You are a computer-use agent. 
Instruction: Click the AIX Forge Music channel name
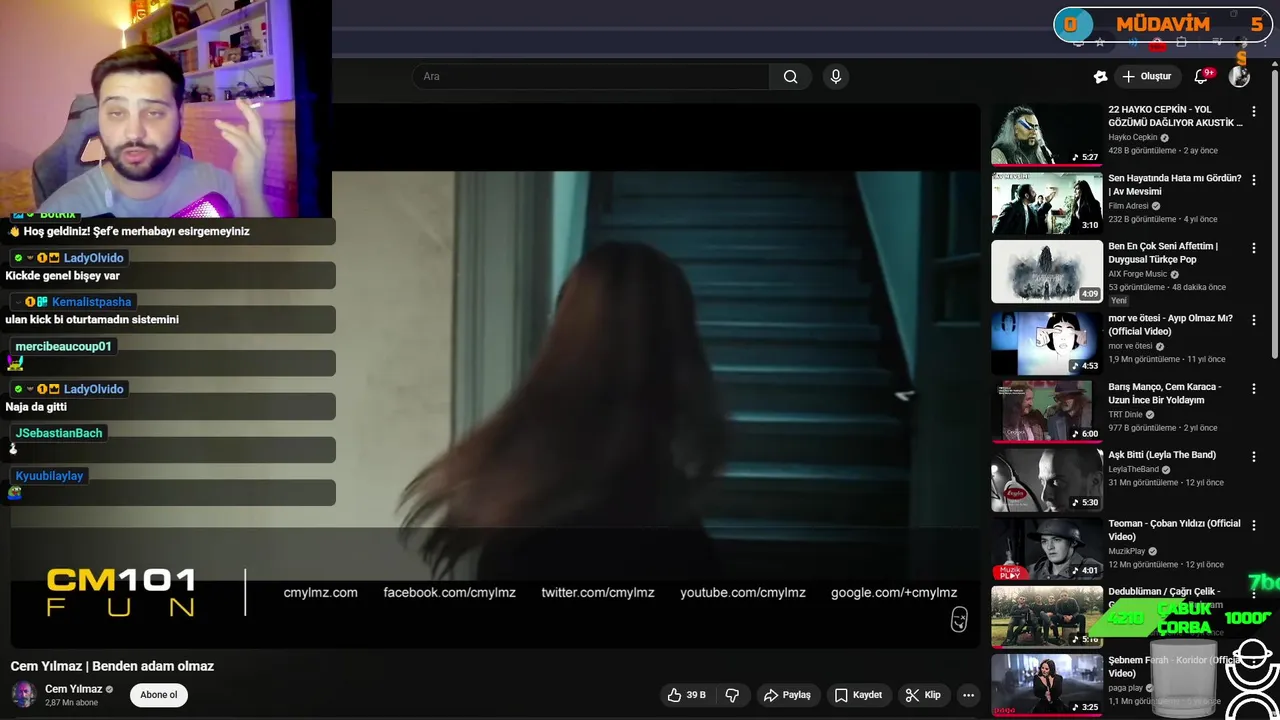(x=1137, y=274)
